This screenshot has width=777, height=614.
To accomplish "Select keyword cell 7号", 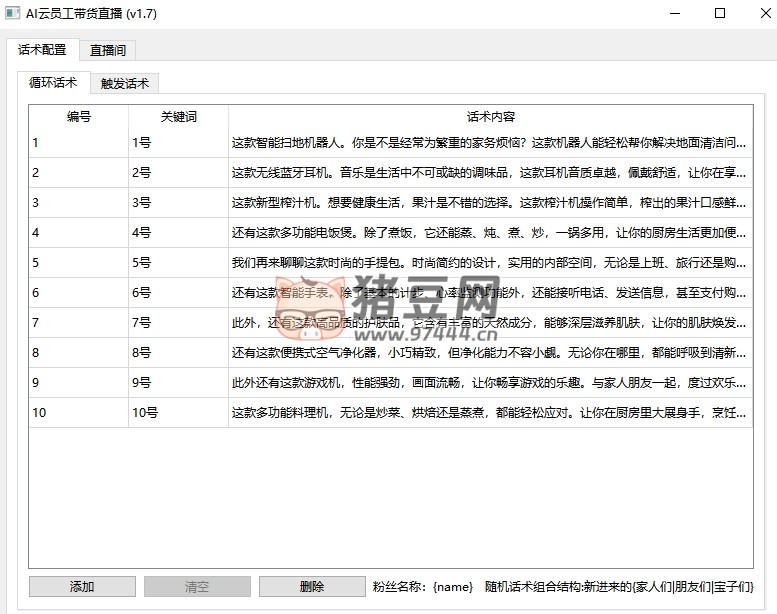I will (178, 323).
